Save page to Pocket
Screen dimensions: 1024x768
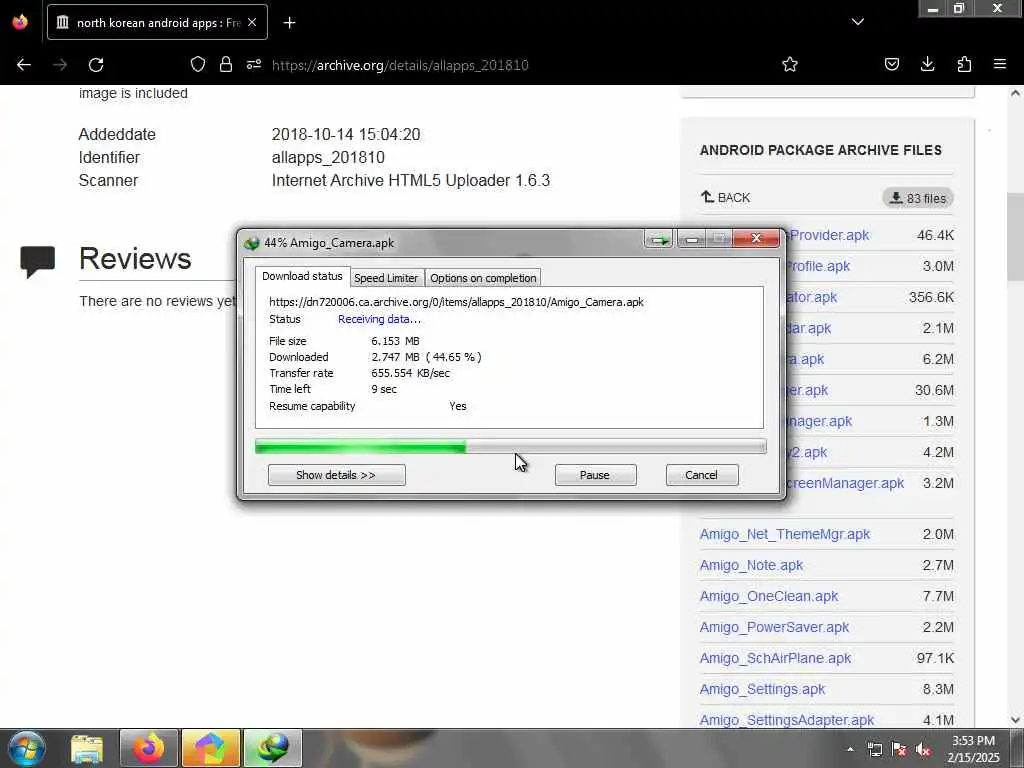[x=891, y=64]
